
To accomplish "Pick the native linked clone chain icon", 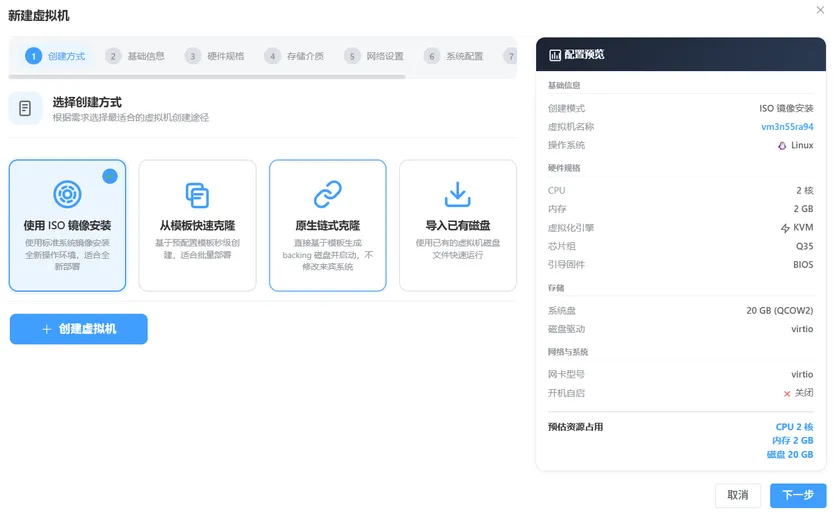I will 327,194.
